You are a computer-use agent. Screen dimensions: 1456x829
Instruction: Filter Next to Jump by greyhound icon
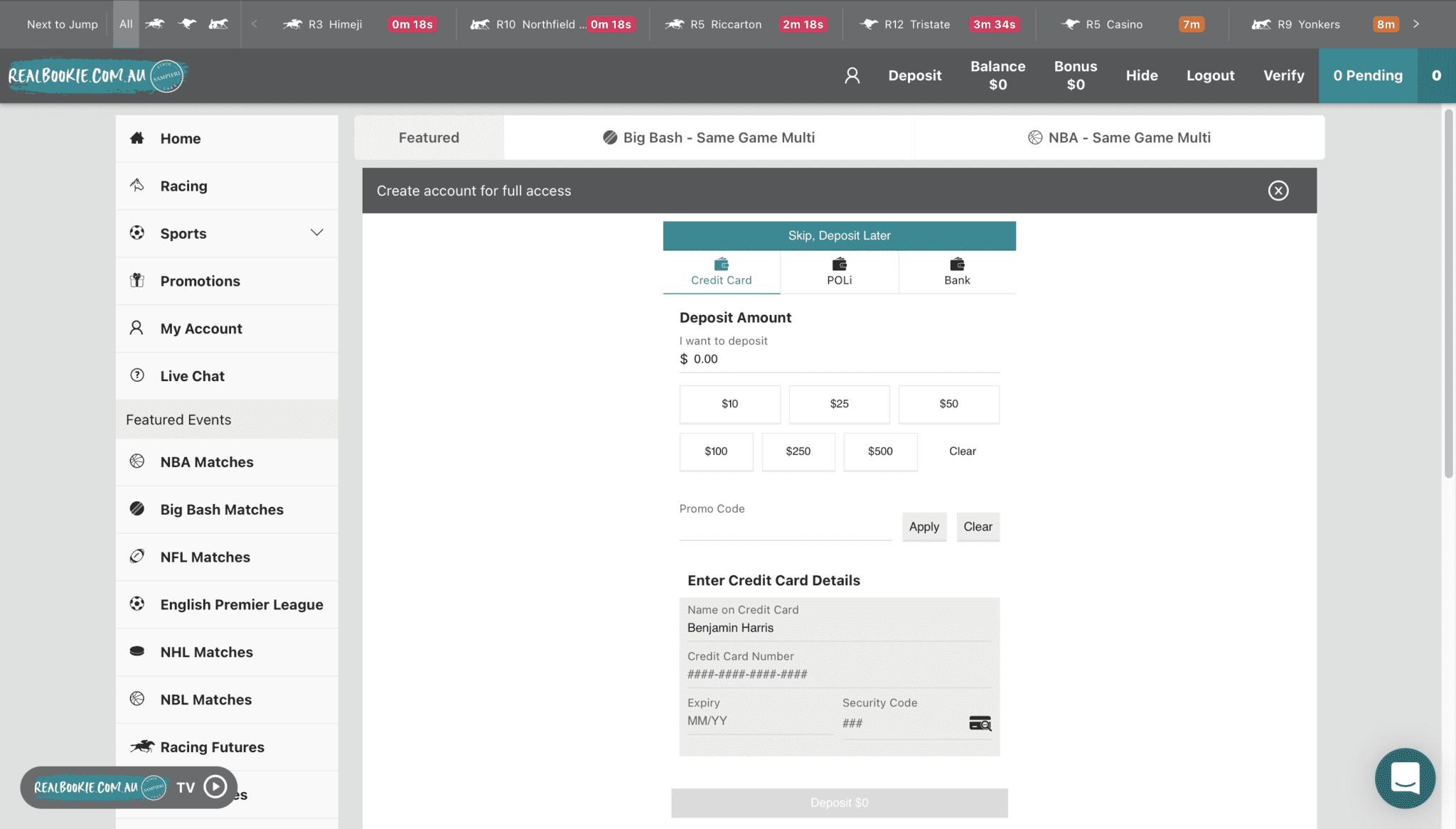pyautogui.click(x=187, y=24)
